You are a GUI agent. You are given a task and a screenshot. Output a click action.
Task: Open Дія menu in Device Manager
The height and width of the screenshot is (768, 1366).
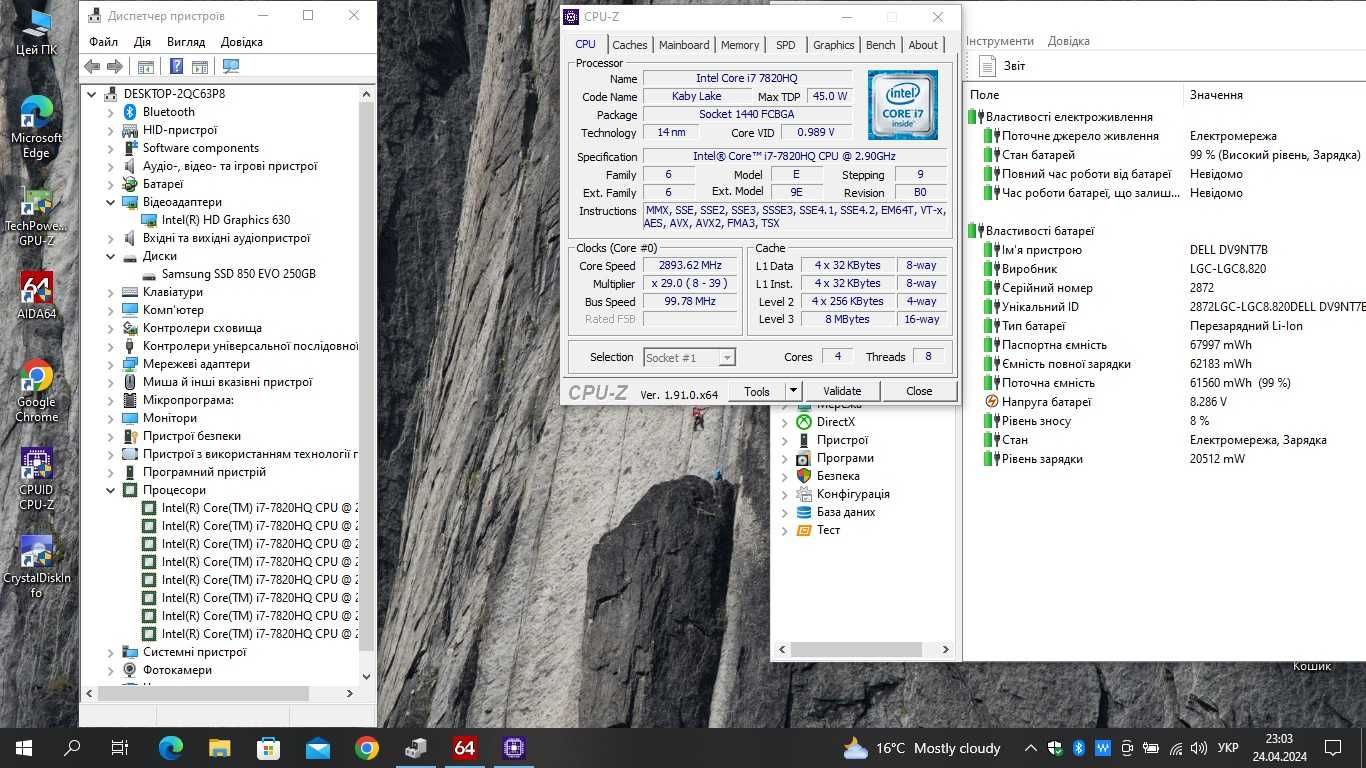[x=142, y=42]
